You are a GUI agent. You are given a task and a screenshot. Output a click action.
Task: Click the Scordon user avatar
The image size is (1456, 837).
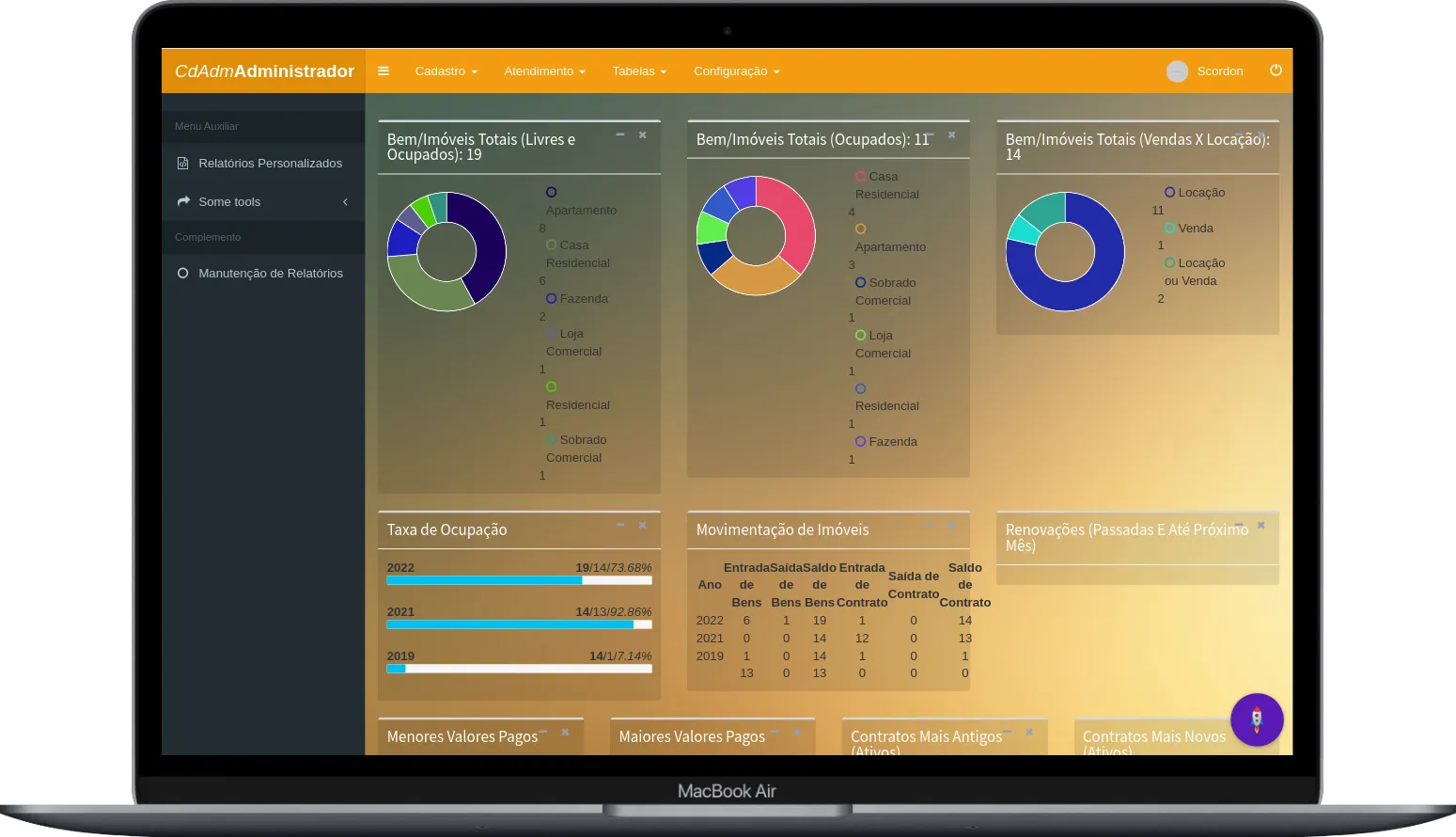tap(1177, 71)
